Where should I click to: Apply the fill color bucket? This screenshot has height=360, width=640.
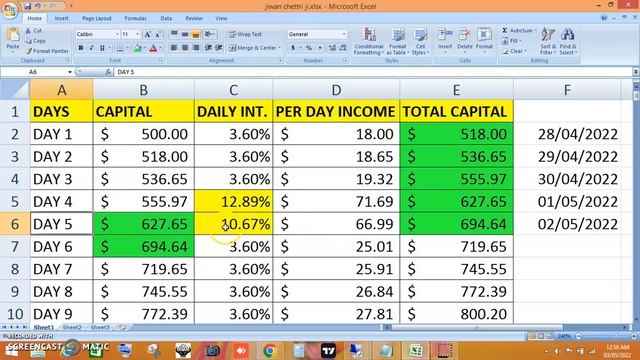138,48
